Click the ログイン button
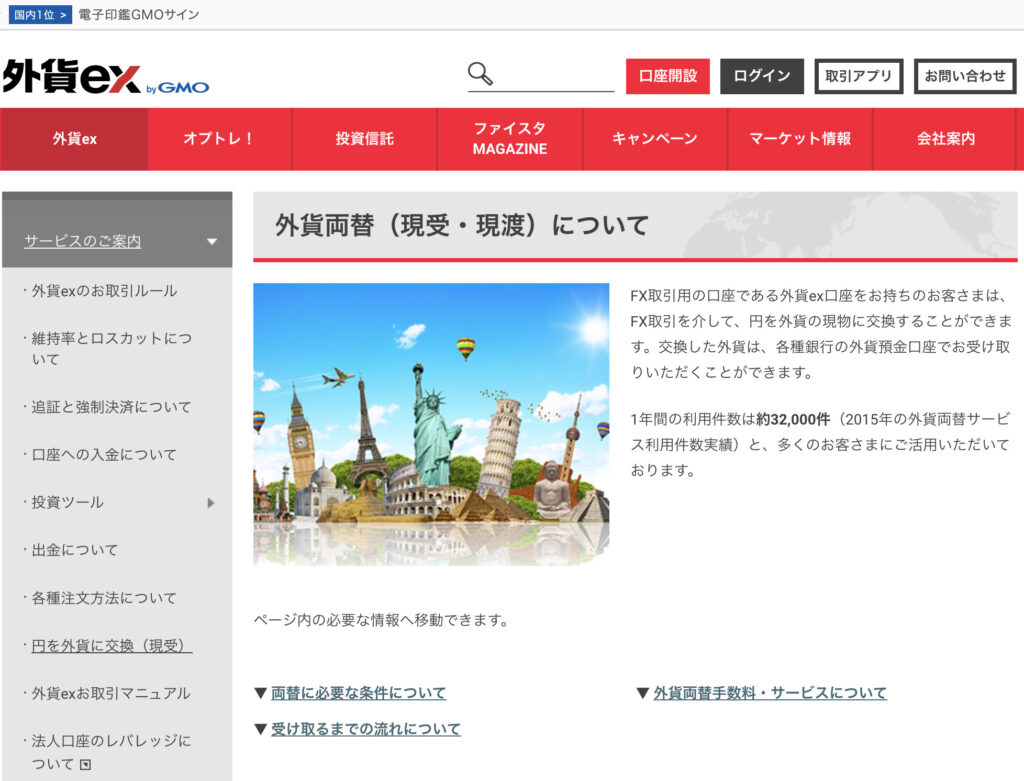The image size is (1024, 781). pos(761,76)
